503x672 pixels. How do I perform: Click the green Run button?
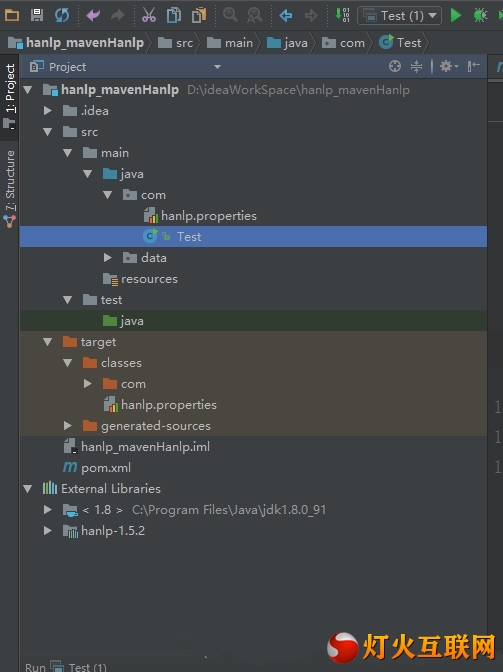pos(455,15)
